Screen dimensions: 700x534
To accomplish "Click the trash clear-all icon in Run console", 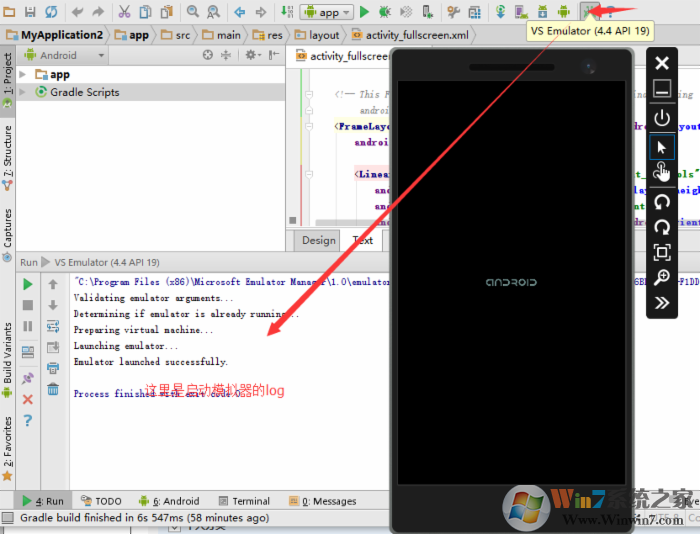I will coord(53,388).
